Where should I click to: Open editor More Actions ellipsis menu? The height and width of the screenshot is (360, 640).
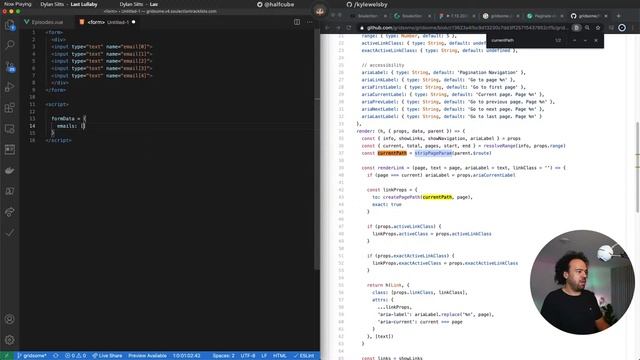(x=309, y=22)
